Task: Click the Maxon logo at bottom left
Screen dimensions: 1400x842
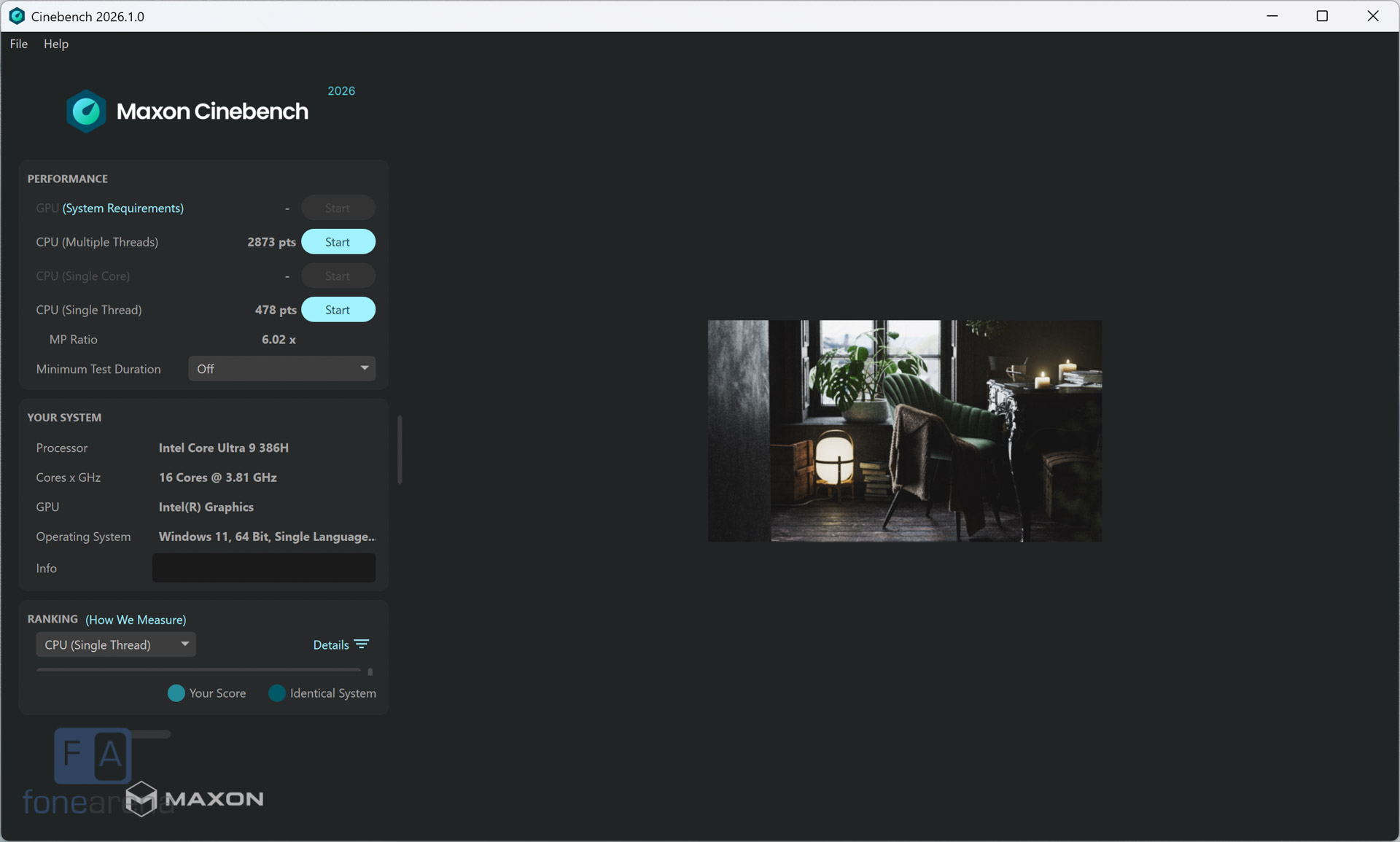Action: pyautogui.click(x=195, y=799)
